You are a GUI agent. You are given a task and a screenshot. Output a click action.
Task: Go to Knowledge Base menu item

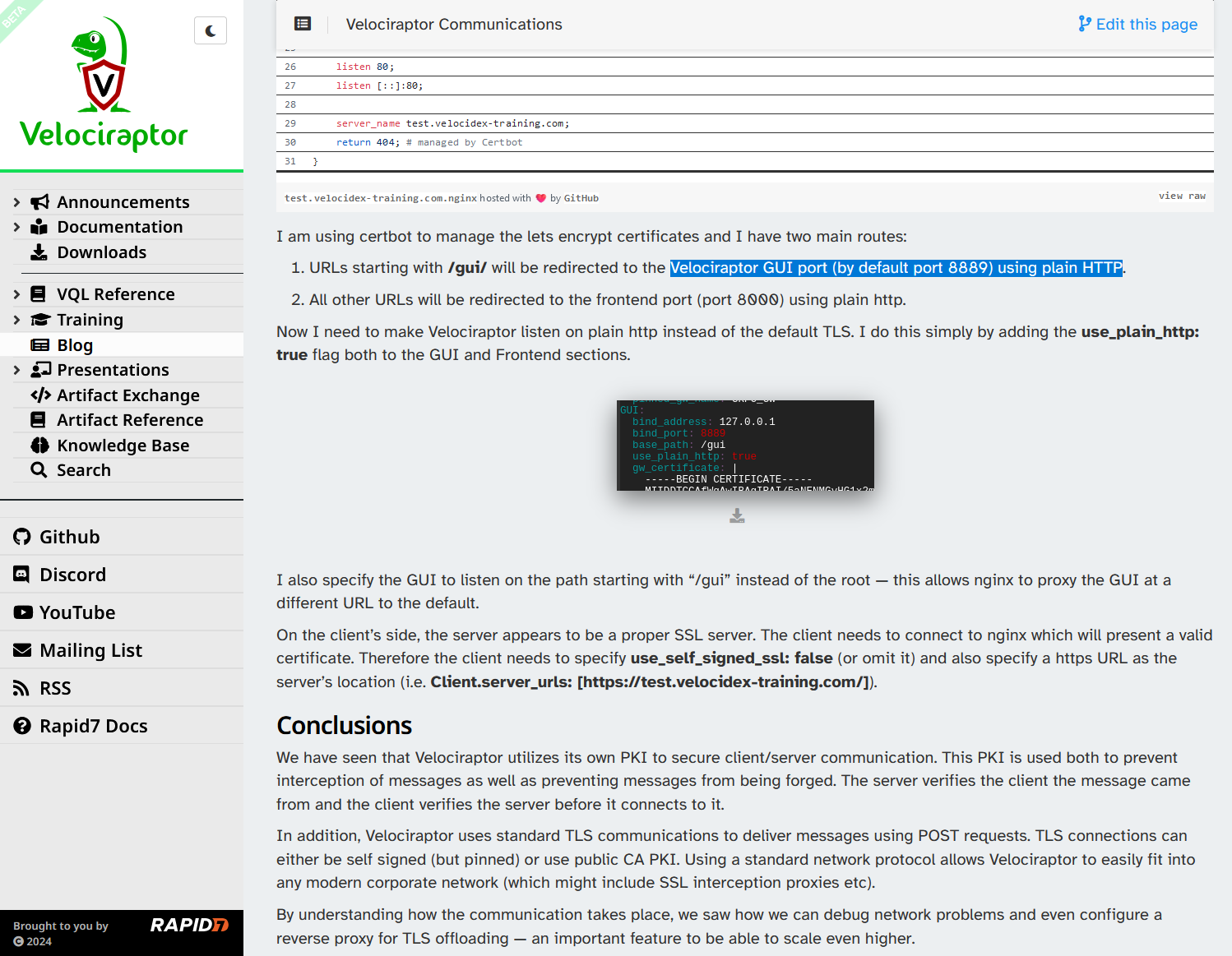(x=122, y=446)
